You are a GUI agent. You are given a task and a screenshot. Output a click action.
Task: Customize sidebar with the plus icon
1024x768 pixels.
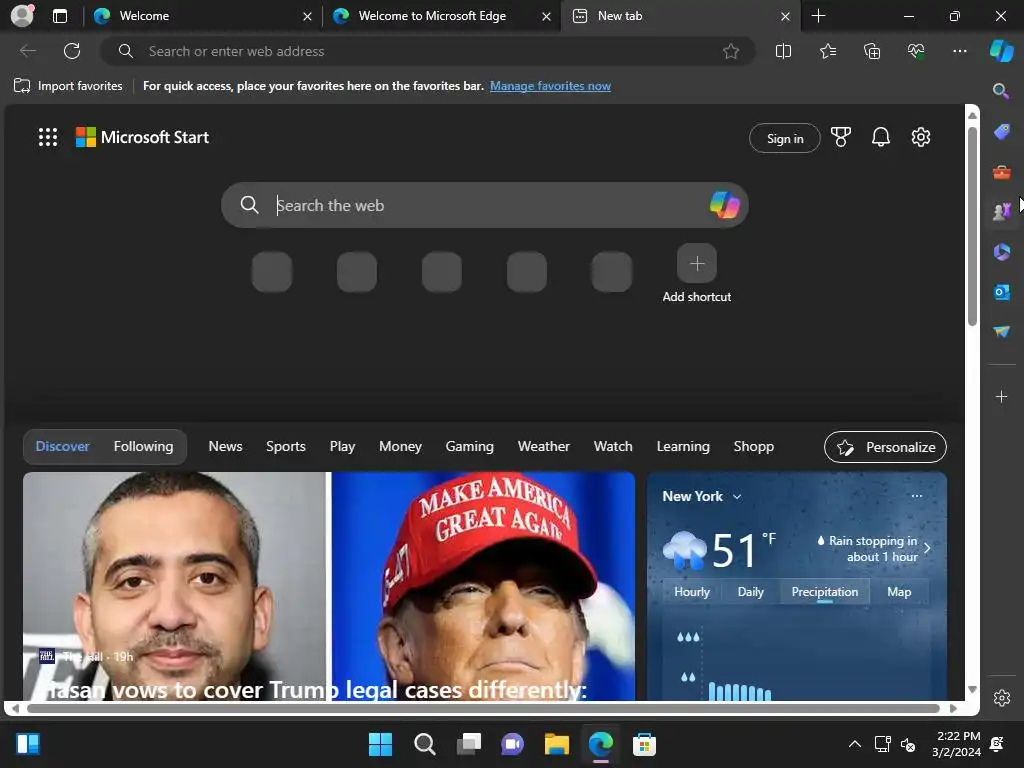[1001, 396]
